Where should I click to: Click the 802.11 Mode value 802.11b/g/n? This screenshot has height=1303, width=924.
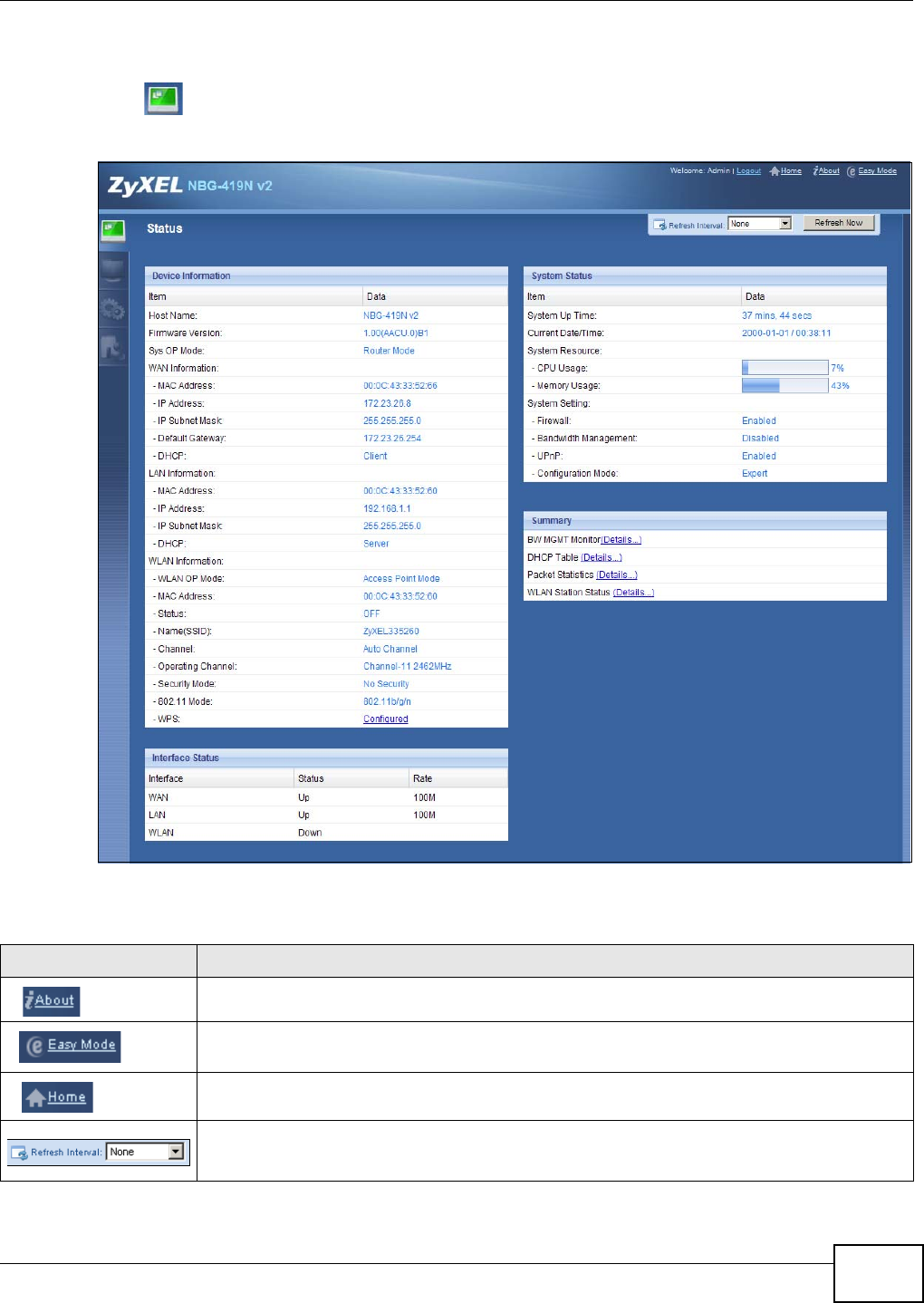point(387,702)
